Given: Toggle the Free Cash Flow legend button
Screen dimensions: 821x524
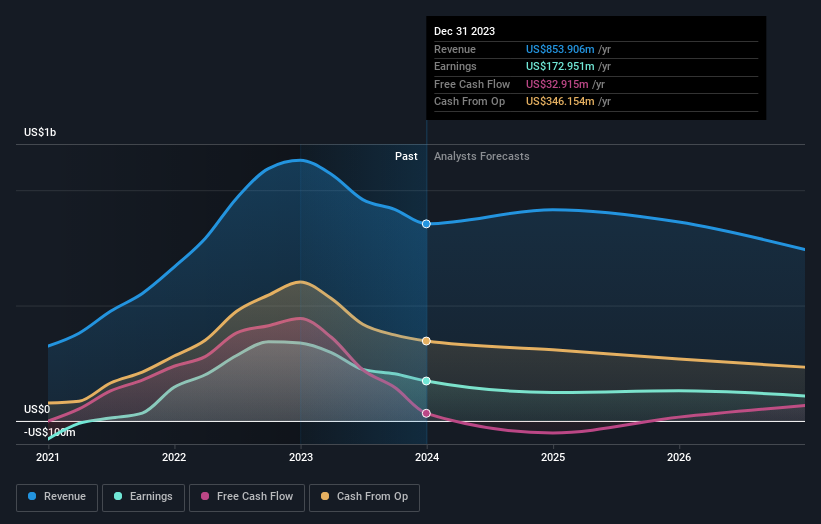Looking at the screenshot, I should click(x=247, y=497).
